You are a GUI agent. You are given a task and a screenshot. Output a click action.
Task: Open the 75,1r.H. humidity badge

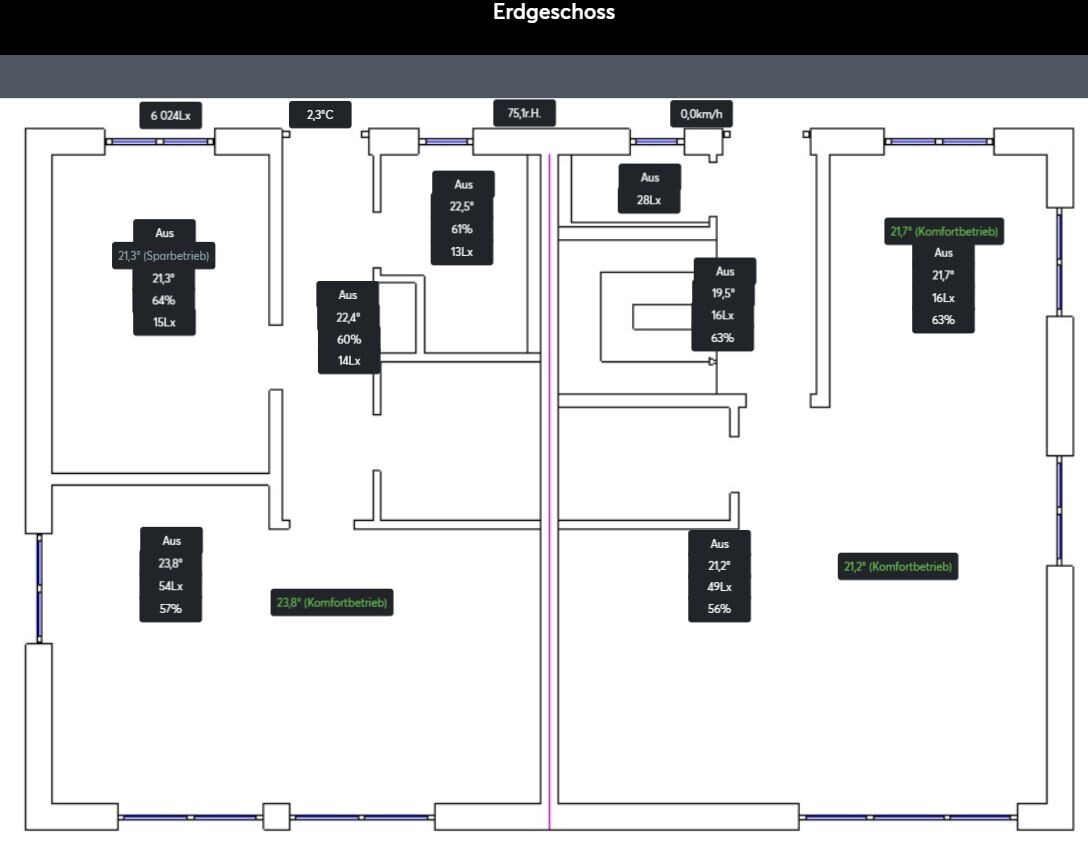point(524,114)
